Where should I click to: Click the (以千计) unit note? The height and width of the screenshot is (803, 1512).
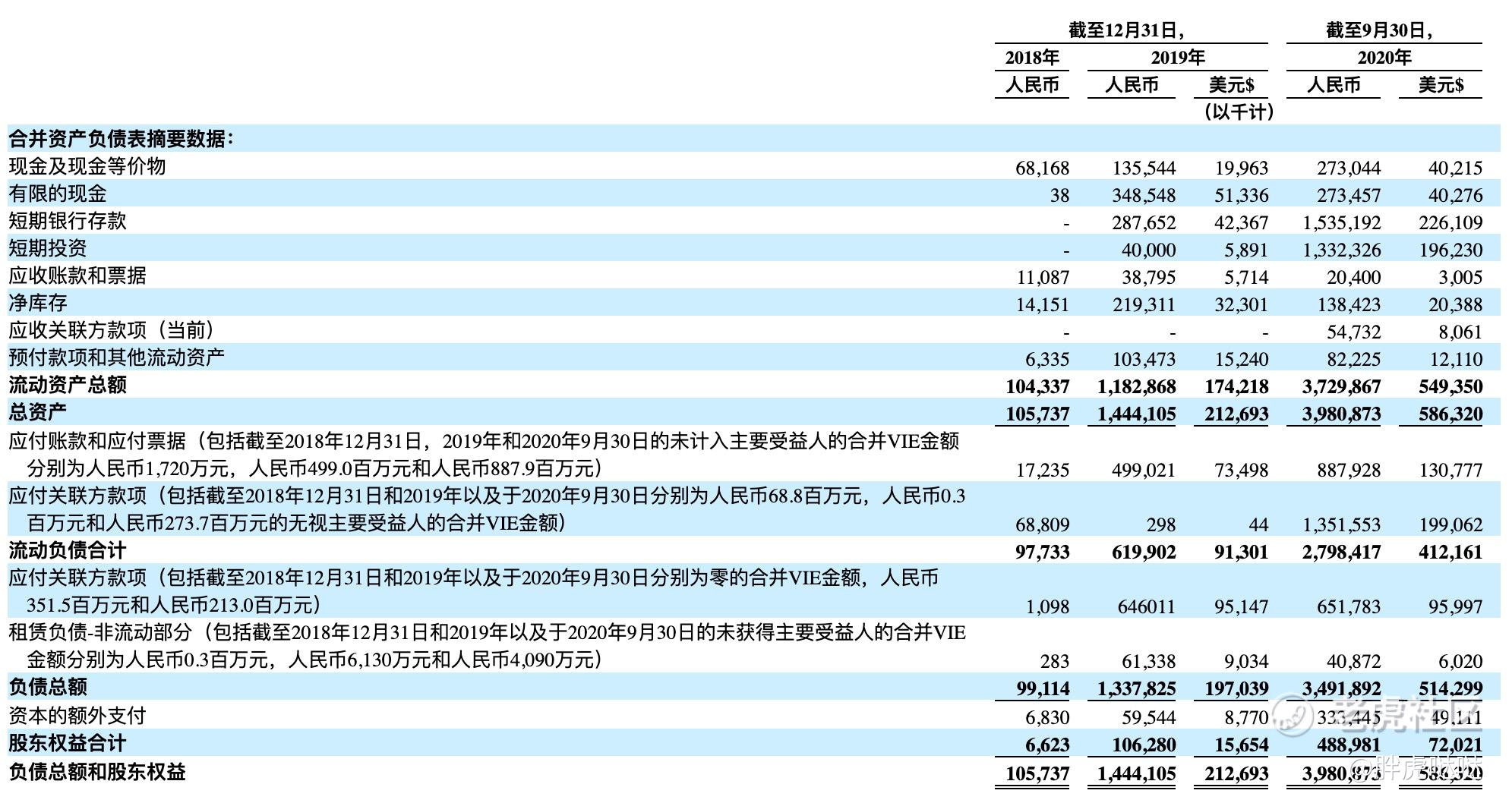pyautogui.click(x=1239, y=112)
